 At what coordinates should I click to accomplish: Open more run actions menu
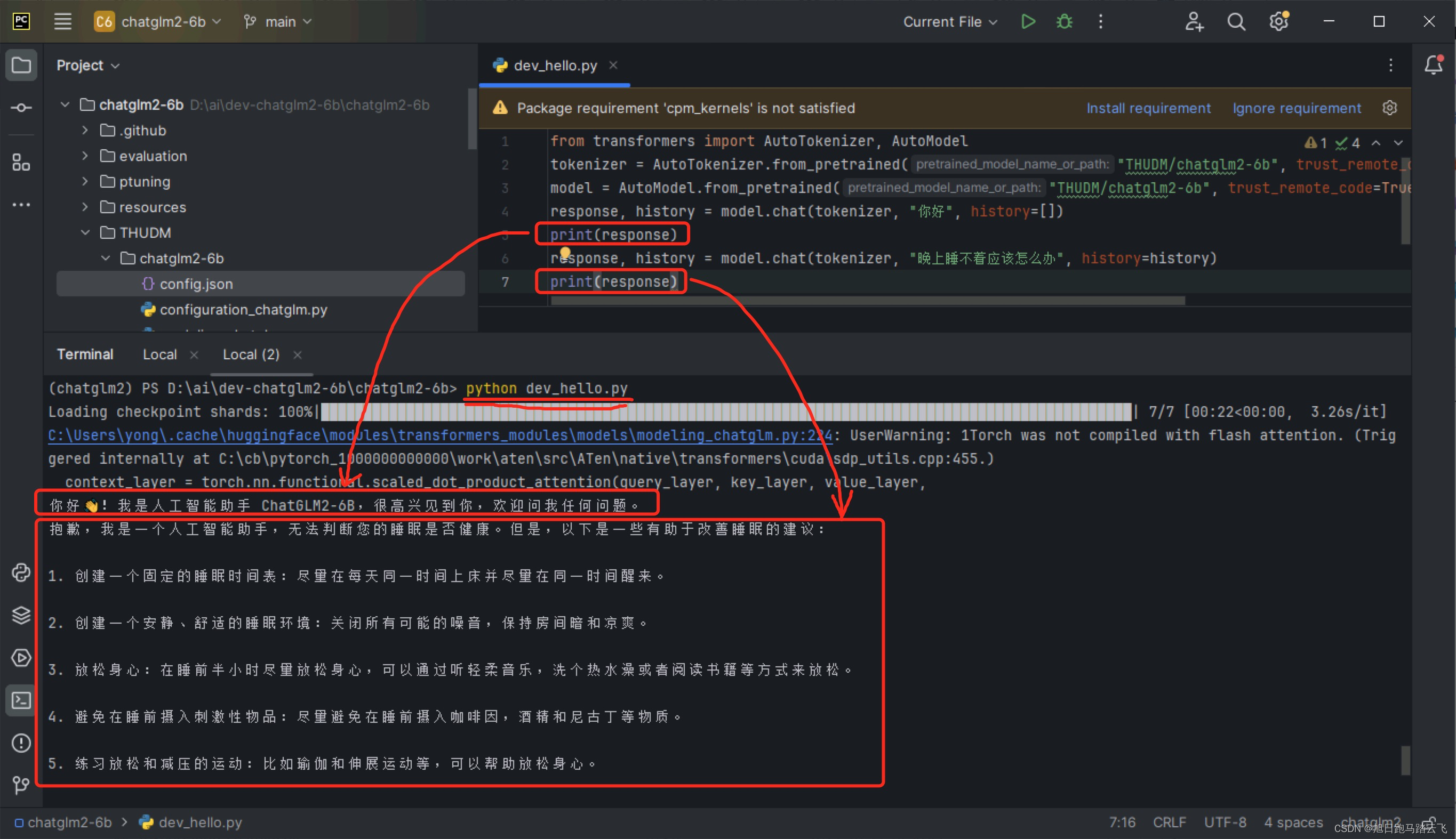tap(1100, 22)
